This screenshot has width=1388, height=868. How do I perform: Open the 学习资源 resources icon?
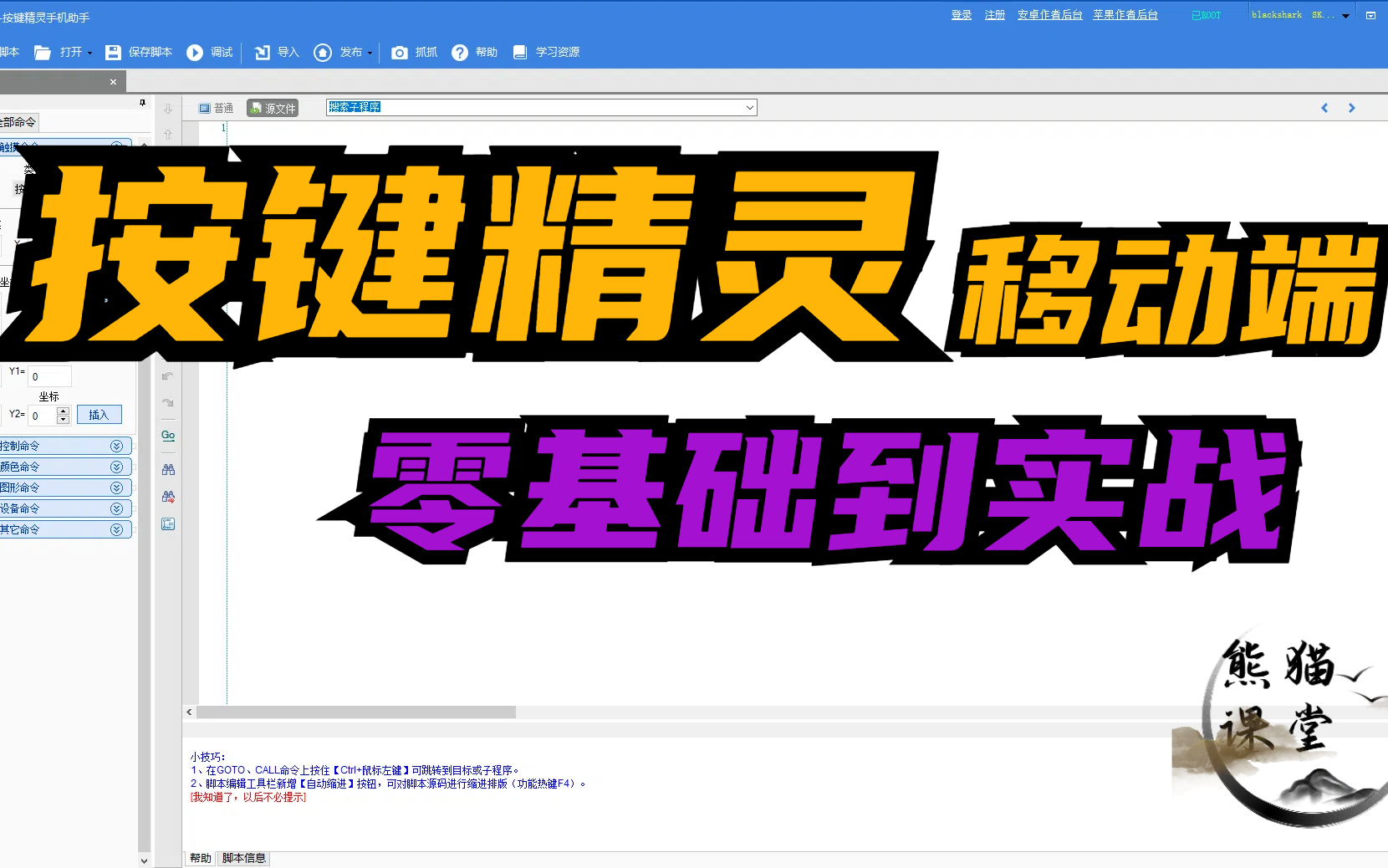520,53
